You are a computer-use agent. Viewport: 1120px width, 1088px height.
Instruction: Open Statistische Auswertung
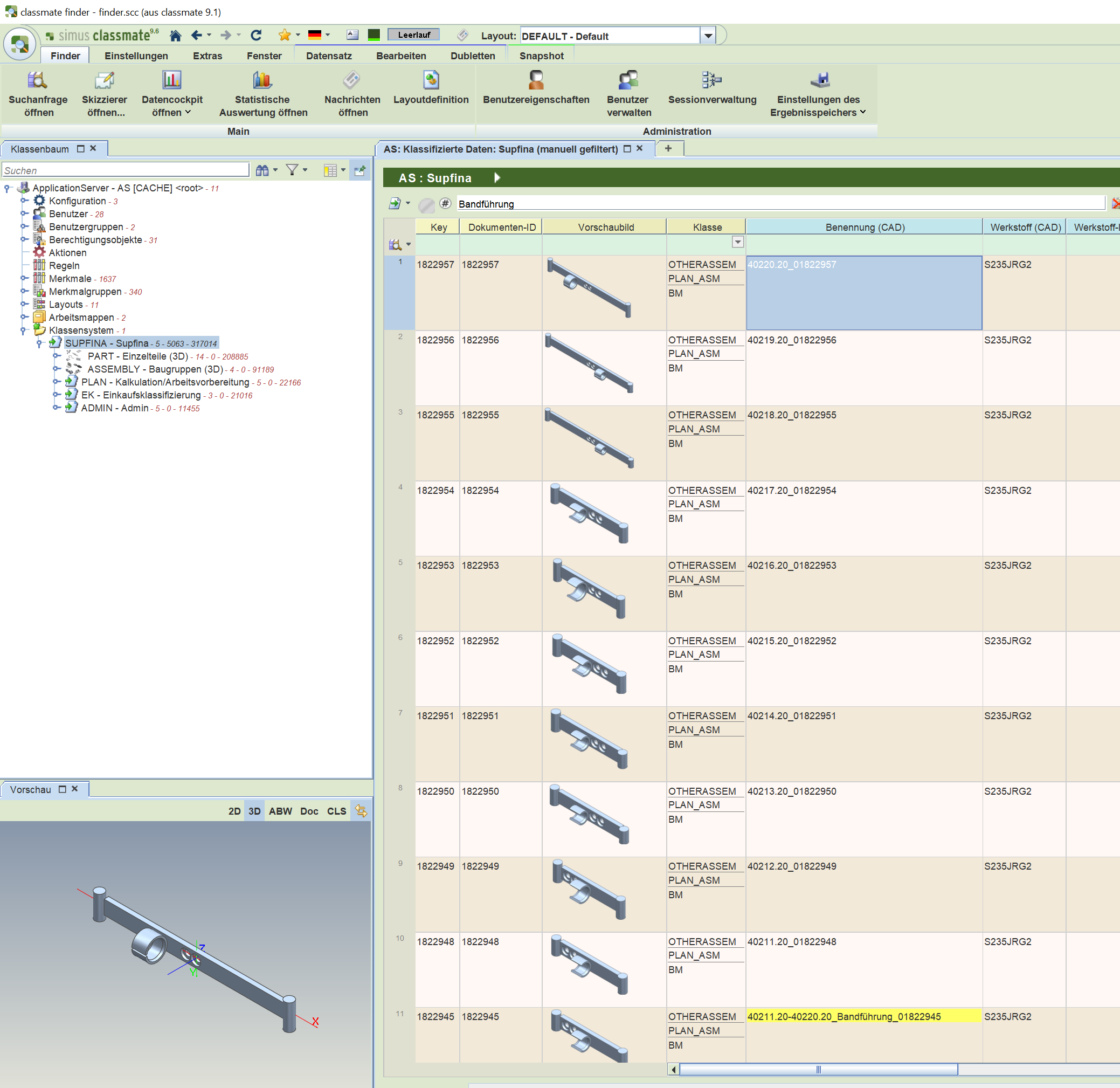point(263,94)
